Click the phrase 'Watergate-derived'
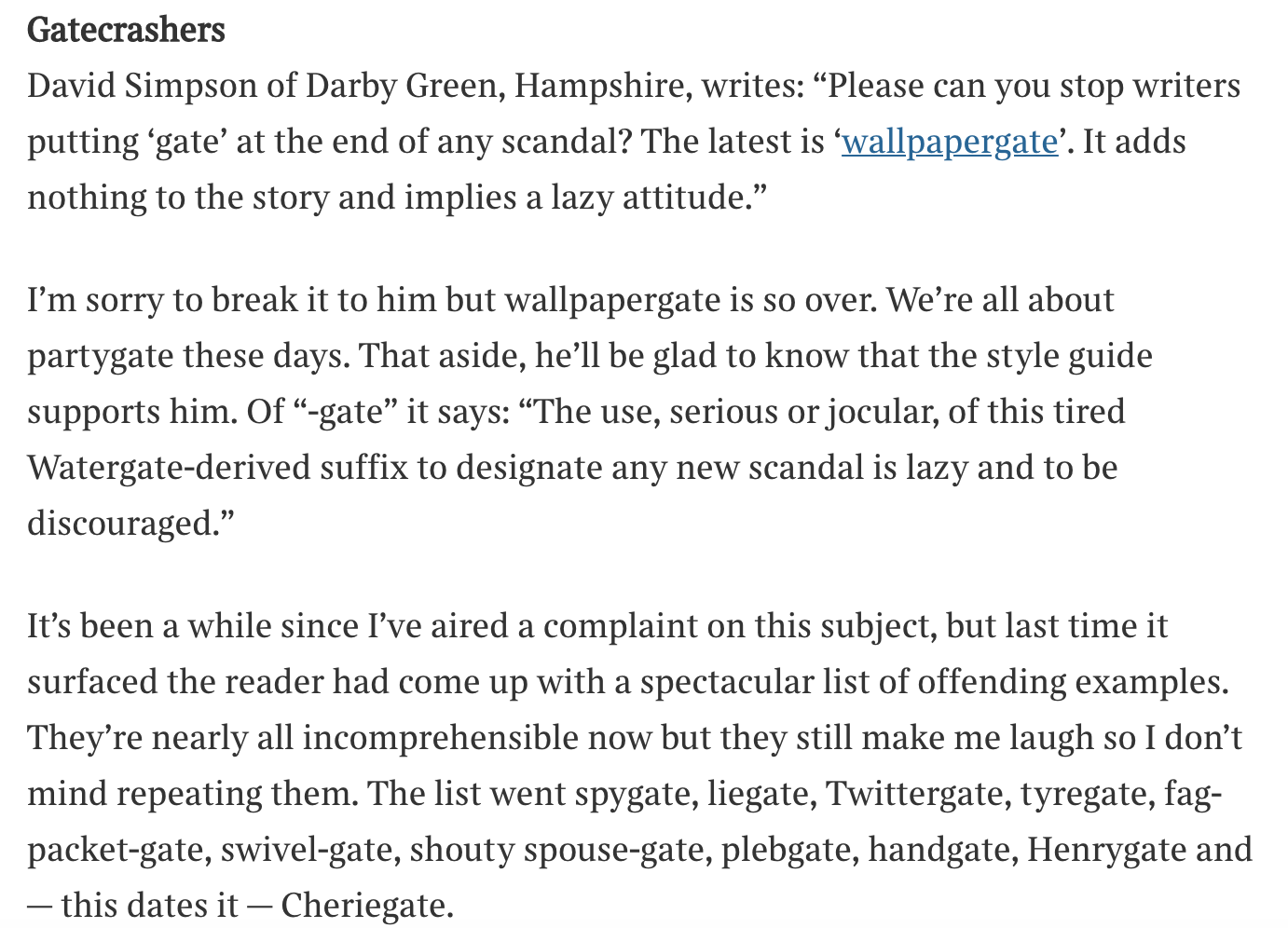The image size is (1288, 928). click(x=168, y=468)
